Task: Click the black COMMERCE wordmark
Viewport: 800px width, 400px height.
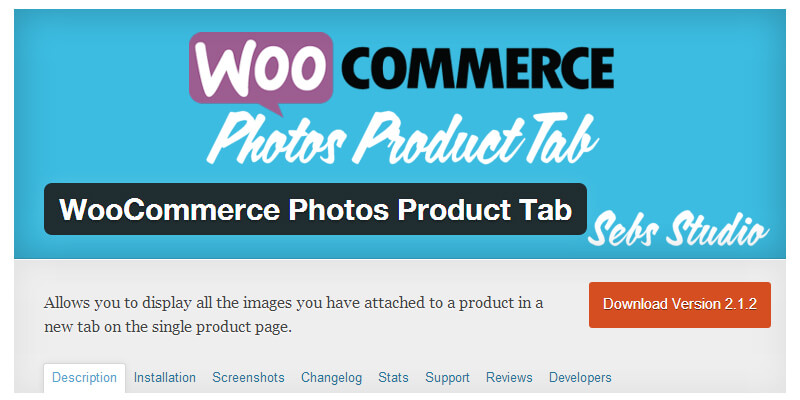Action: 478,68
